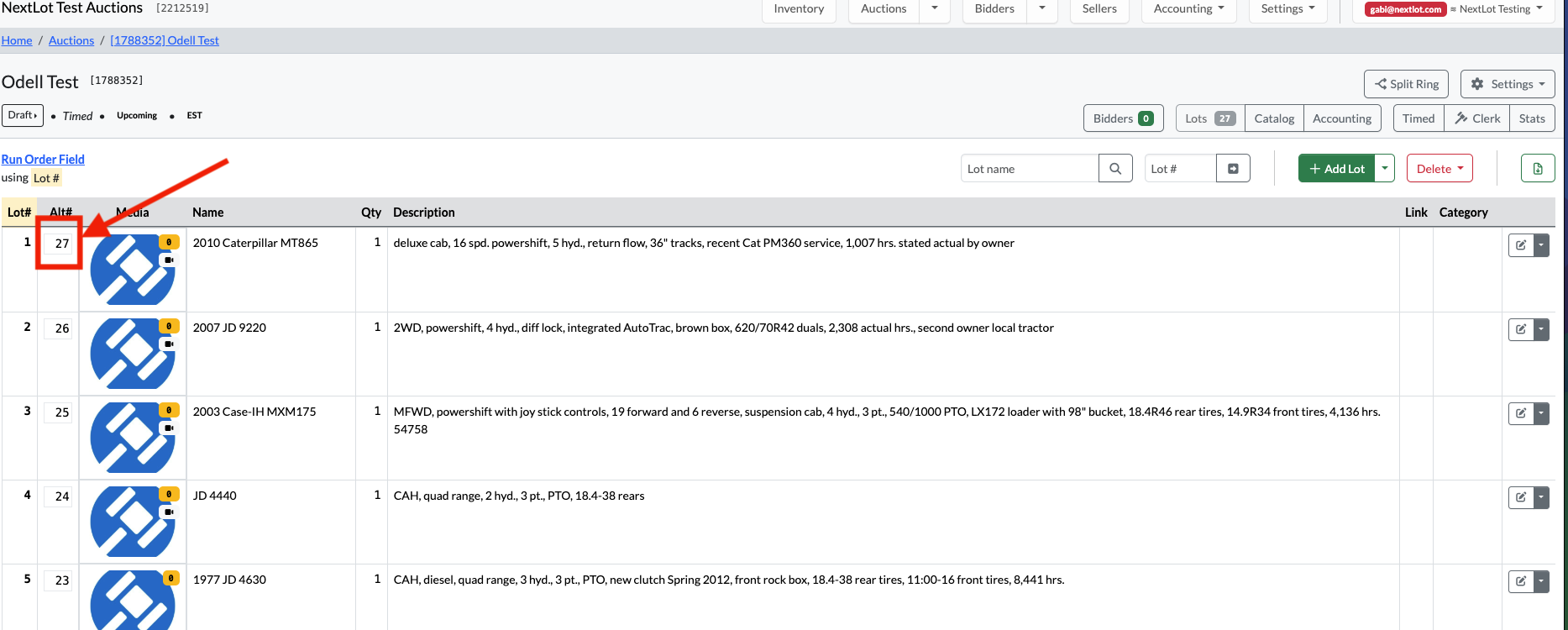
Task: Click the Alt# field showing 25
Action: coord(59,412)
